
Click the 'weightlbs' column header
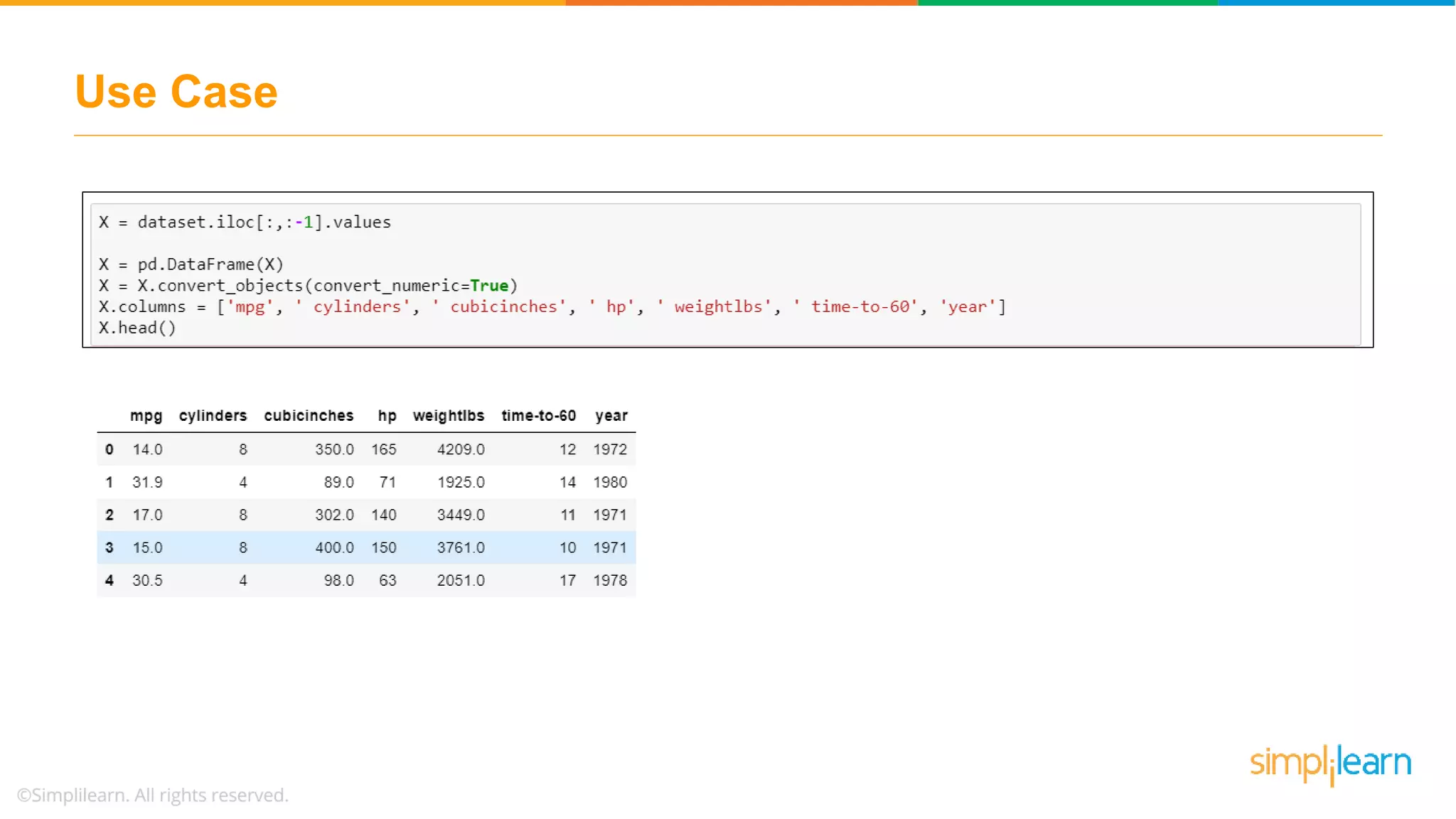449,416
